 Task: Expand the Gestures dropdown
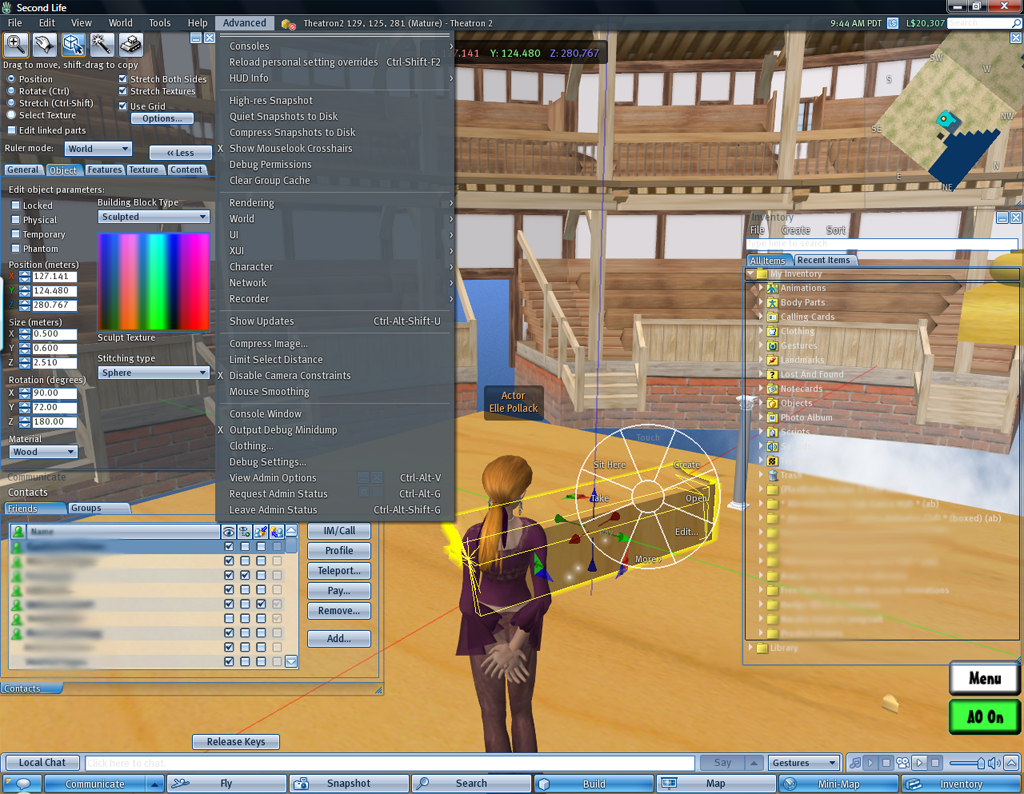pyautogui.click(x=805, y=763)
